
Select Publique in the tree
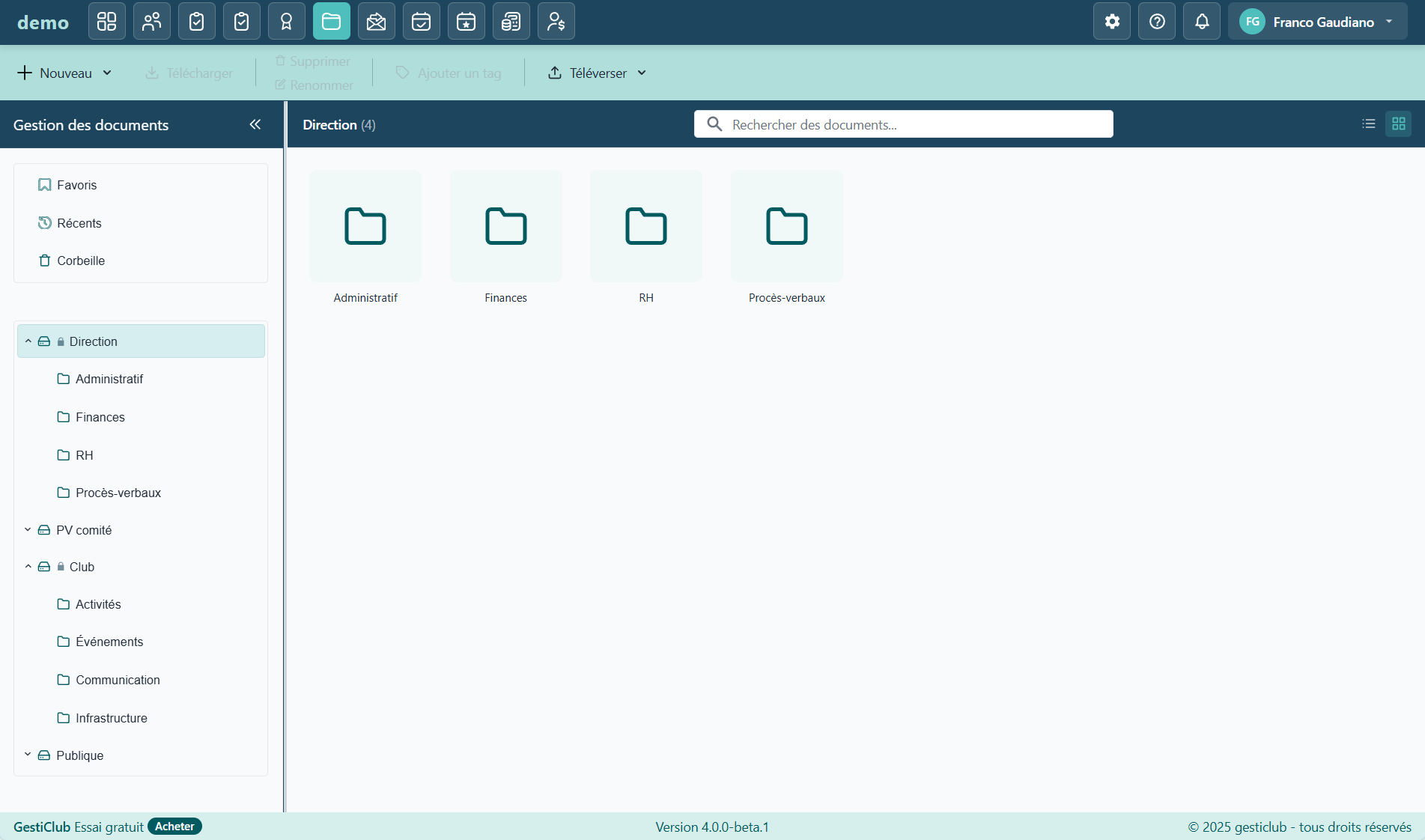(79, 755)
